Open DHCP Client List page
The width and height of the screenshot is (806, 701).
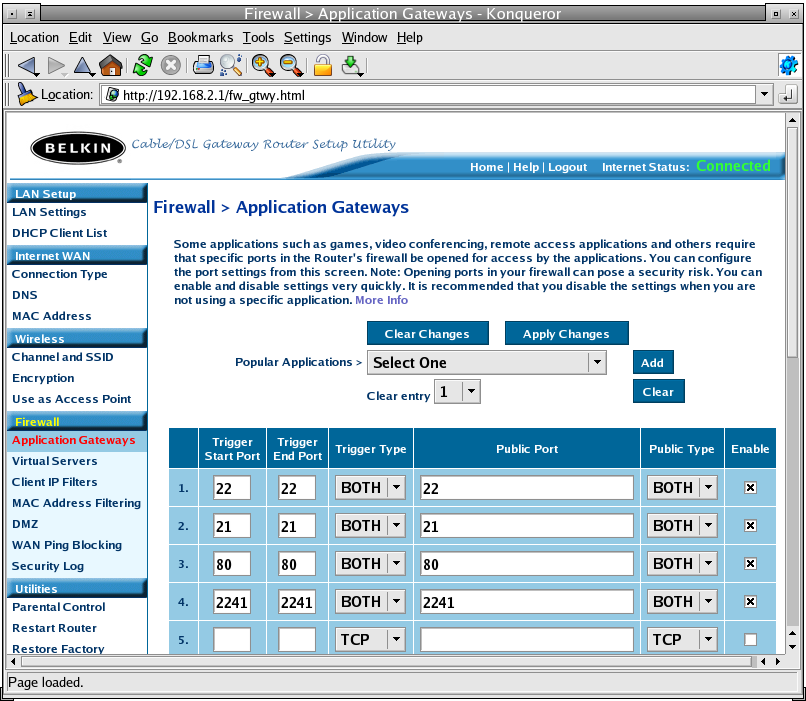coord(60,233)
